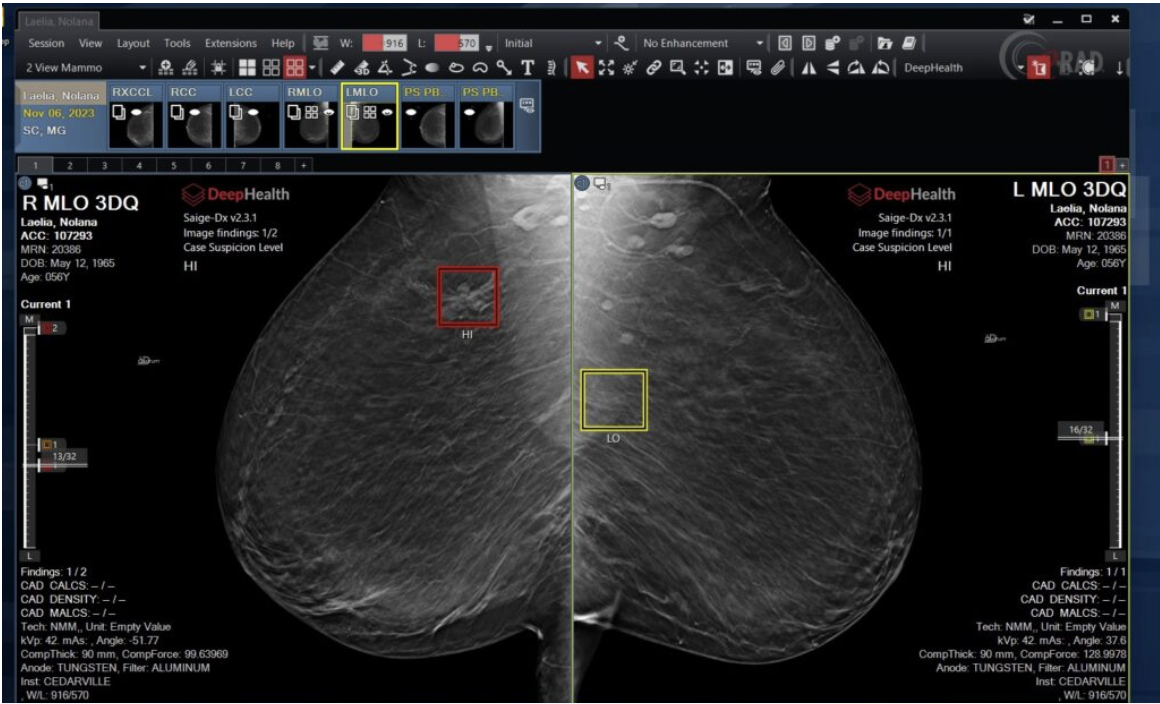1160x704 pixels.
Task: Click the L window level field
Action: (456, 43)
